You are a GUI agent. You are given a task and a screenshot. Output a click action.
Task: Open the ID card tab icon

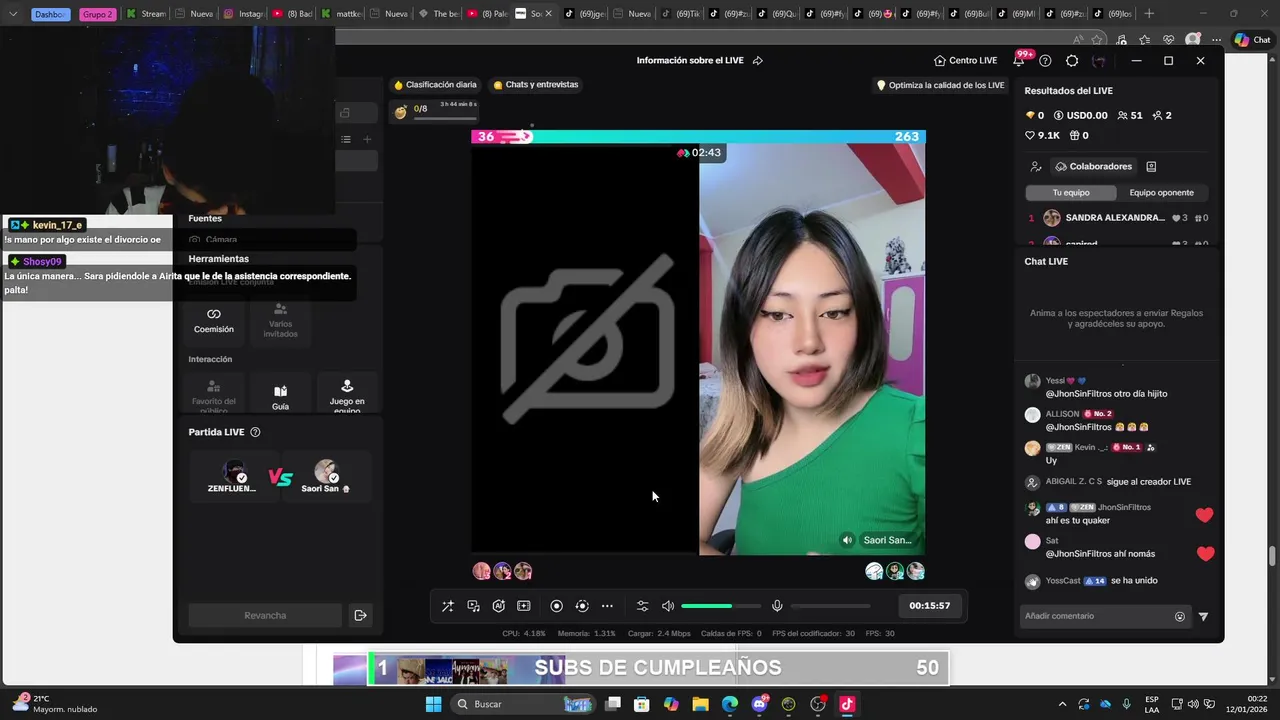(x=1151, y=167)
